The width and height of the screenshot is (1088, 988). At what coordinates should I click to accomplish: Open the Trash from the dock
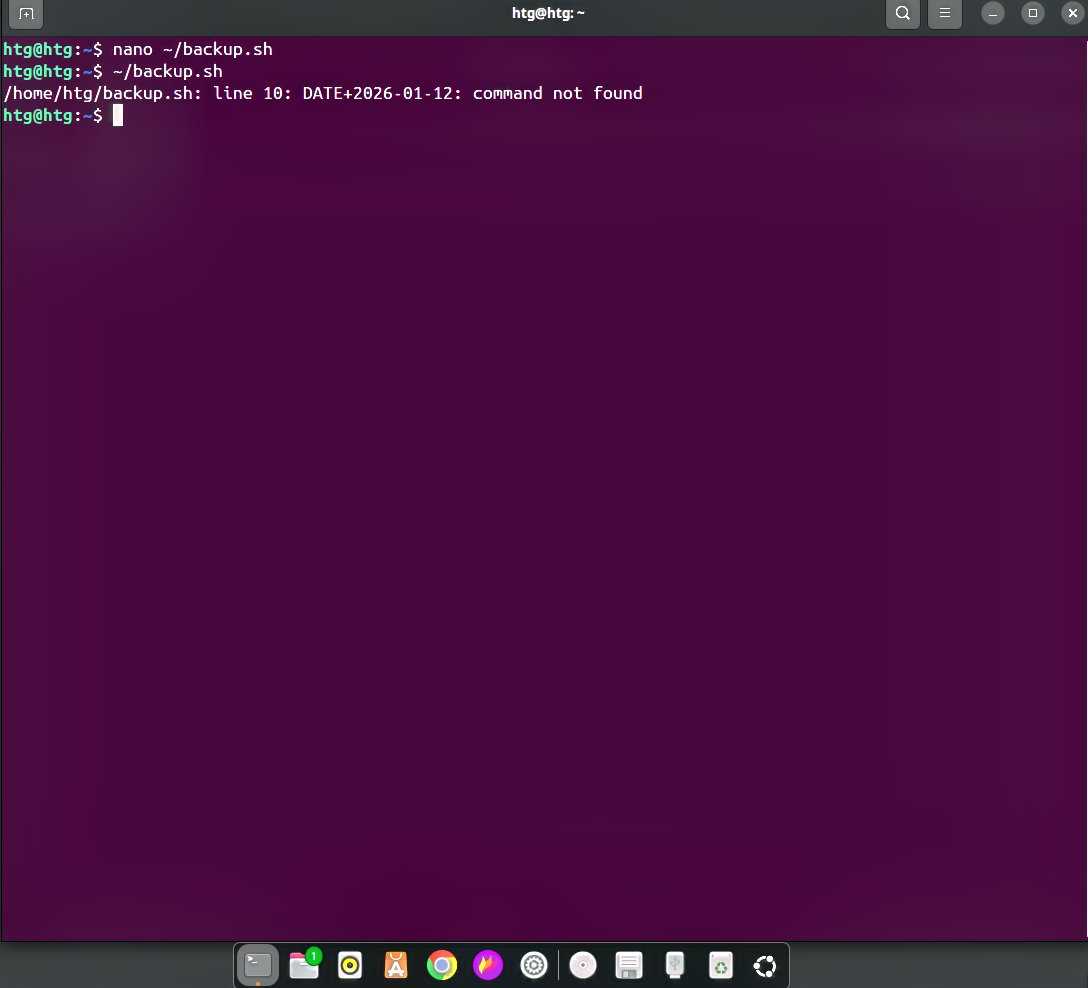click(721, 965)
